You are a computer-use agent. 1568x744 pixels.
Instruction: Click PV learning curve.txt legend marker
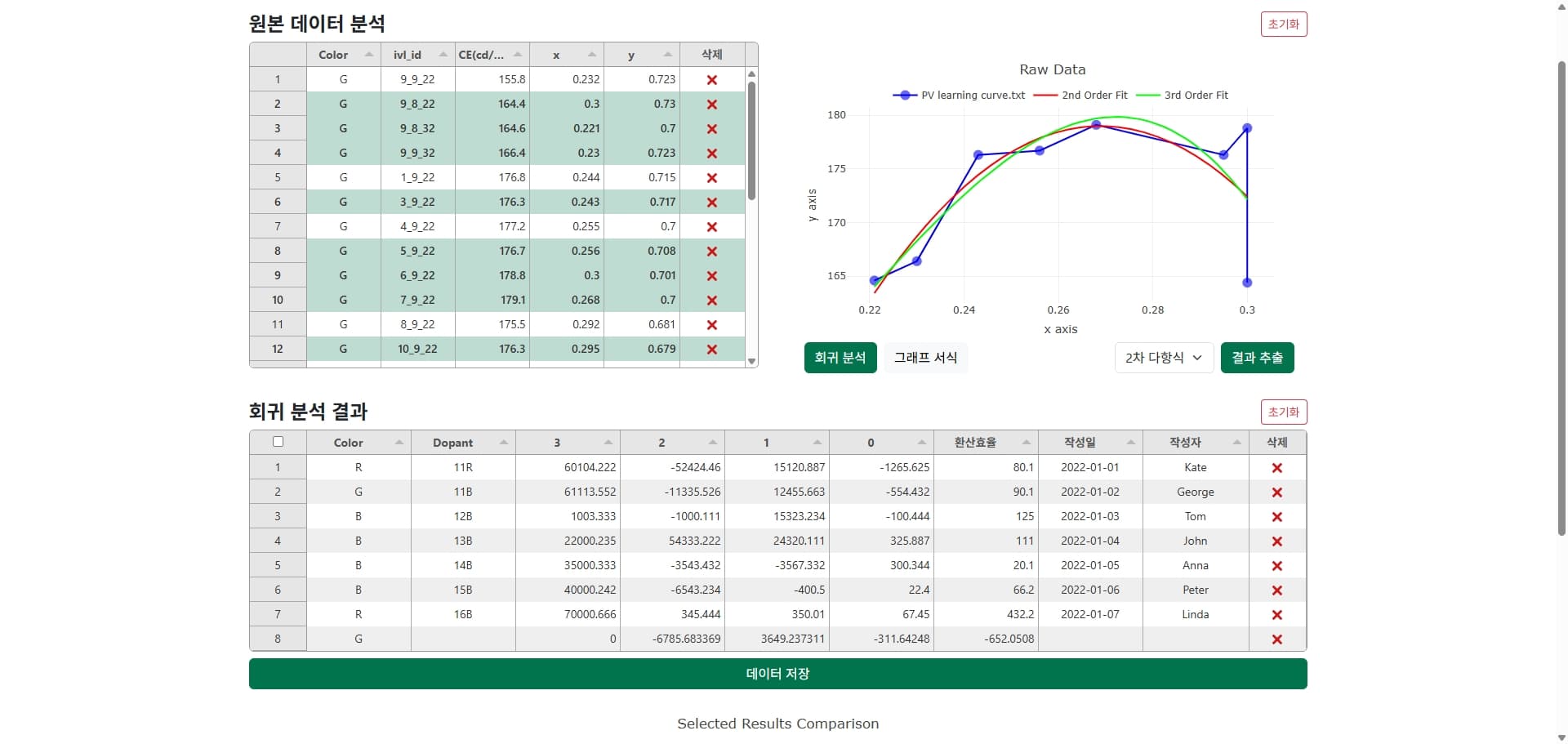point(905,96)
